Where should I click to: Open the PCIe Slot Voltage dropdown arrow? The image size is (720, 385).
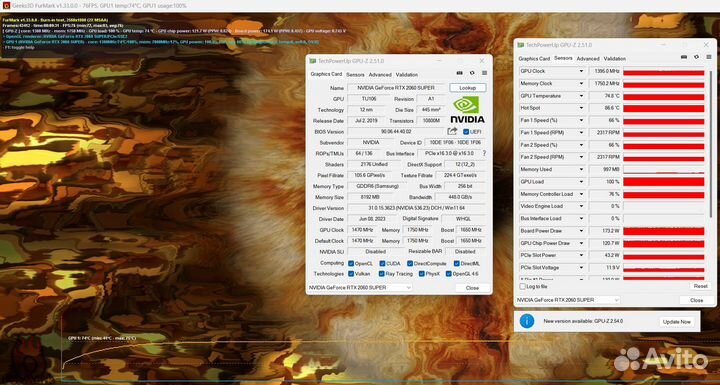click(581, 268)
